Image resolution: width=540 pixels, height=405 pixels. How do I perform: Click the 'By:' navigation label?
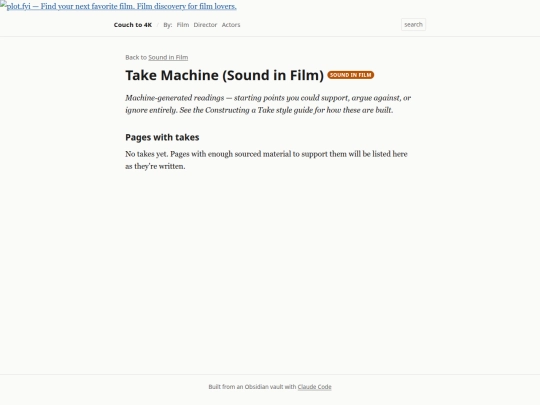tap(168, 25)
